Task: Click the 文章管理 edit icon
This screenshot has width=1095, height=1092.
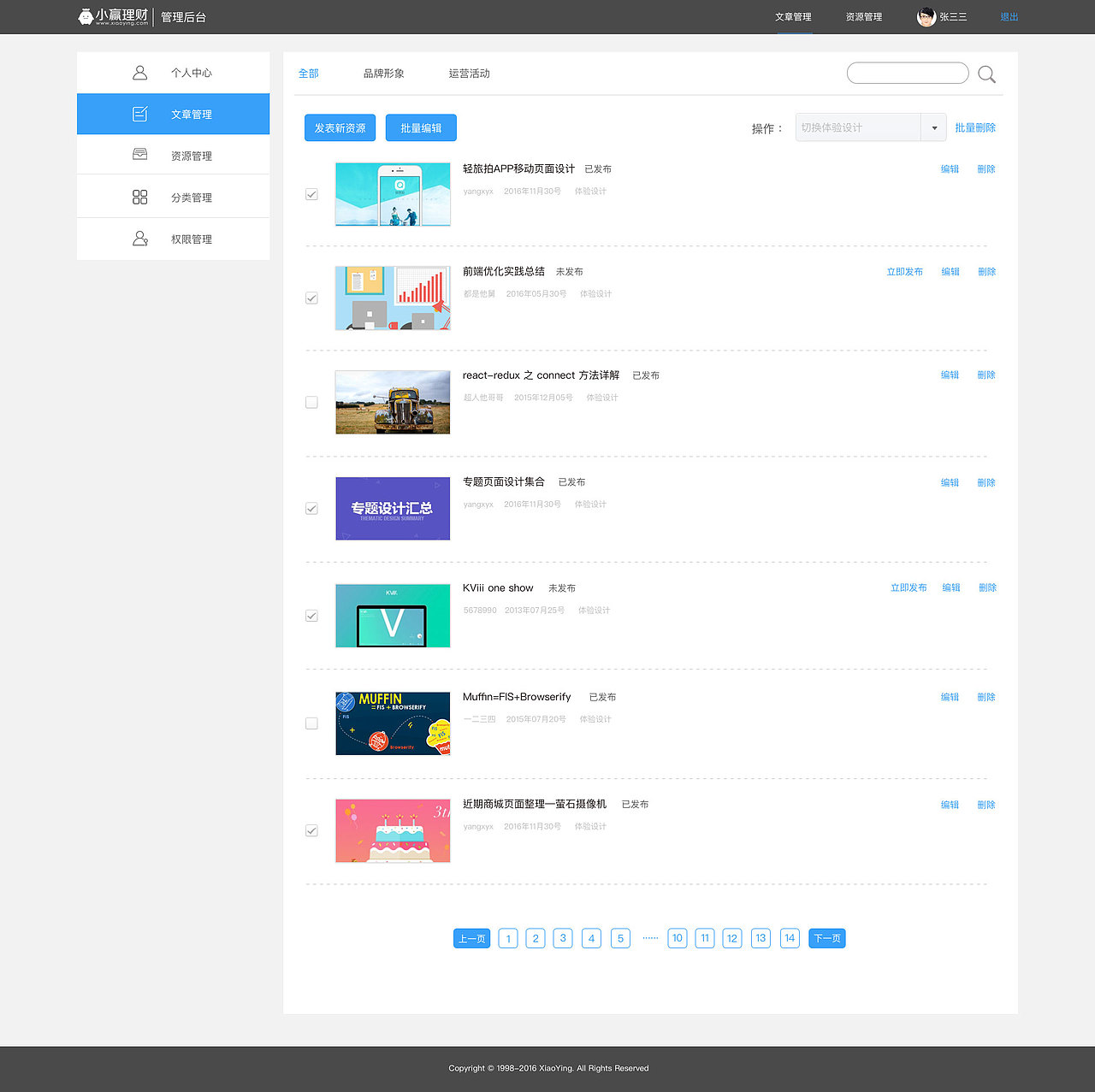Action: pos(140,114)
